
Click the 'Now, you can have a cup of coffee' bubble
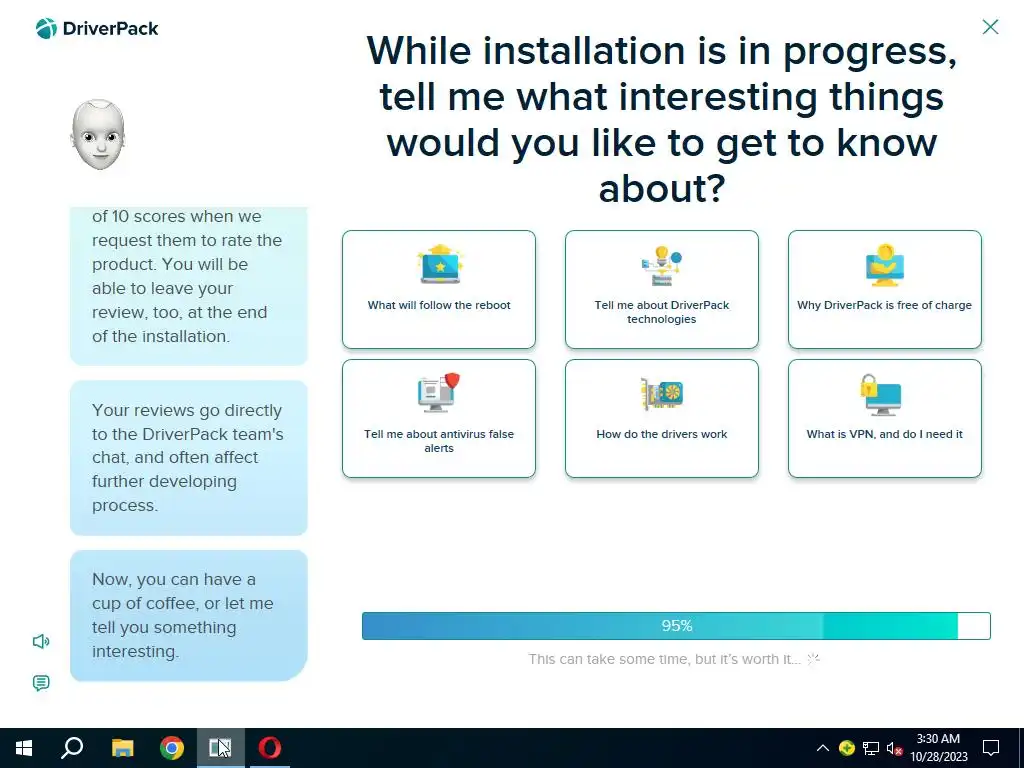189,615
